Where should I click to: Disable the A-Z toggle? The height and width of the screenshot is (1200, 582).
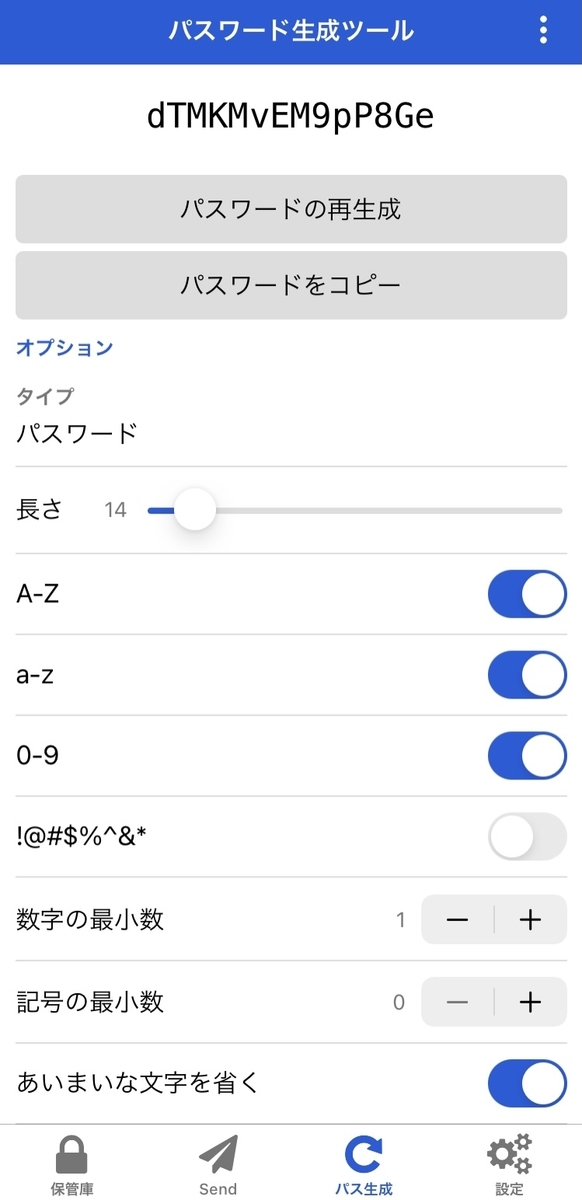[x=527, y=593]
